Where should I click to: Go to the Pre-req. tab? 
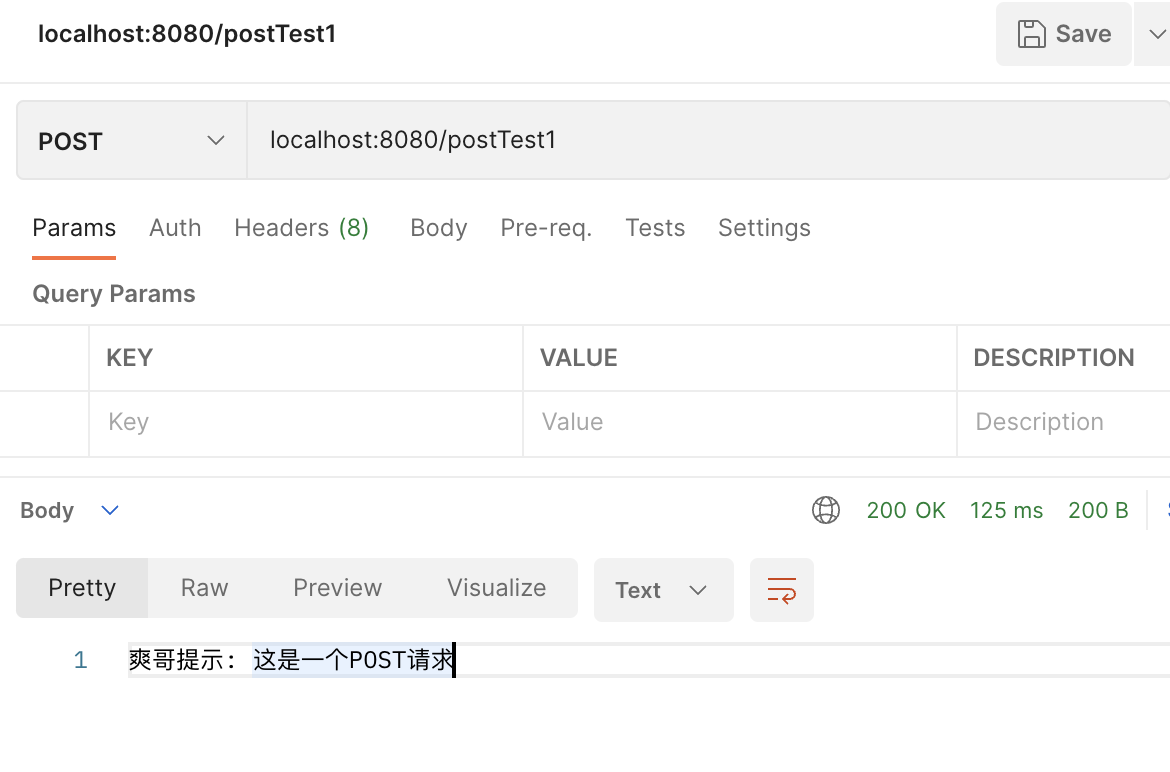[546, 228]
